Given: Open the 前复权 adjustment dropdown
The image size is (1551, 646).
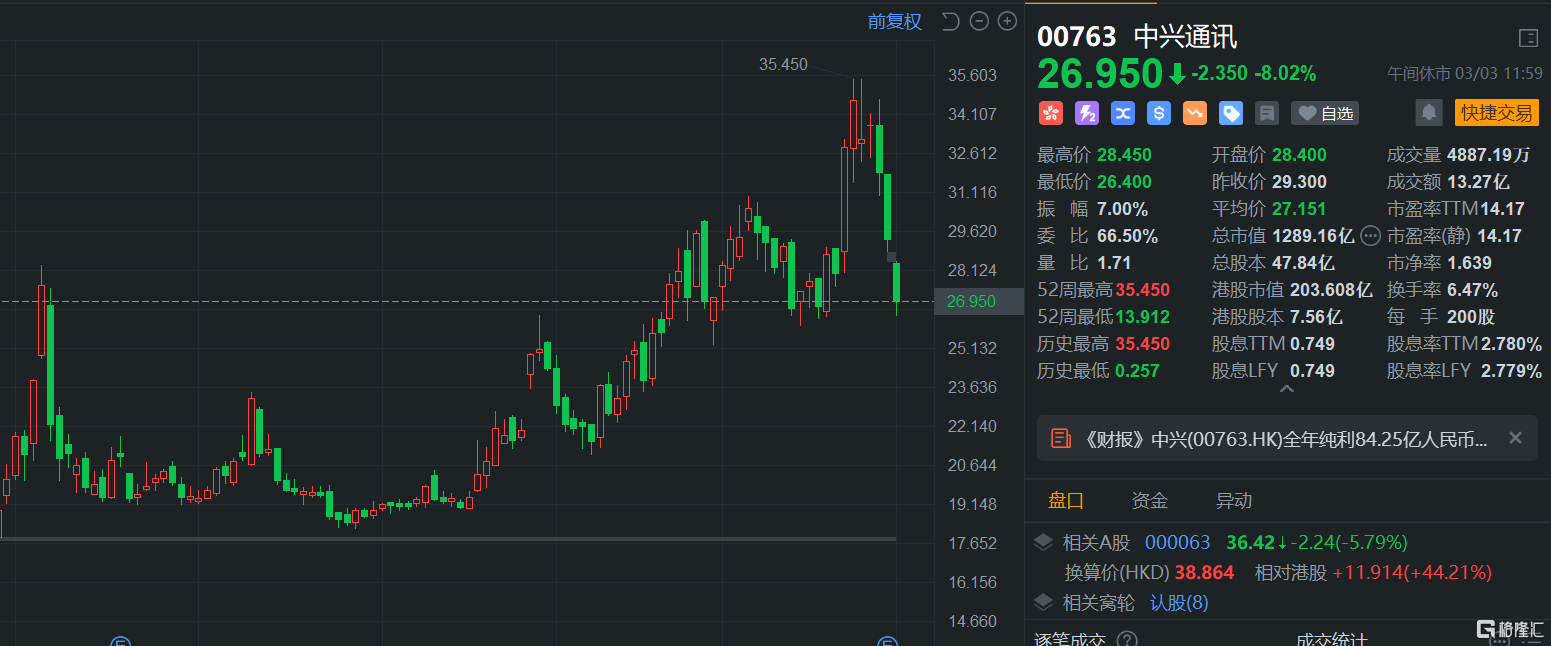Looking at the screenshot, I should click(x=895, y=21).
